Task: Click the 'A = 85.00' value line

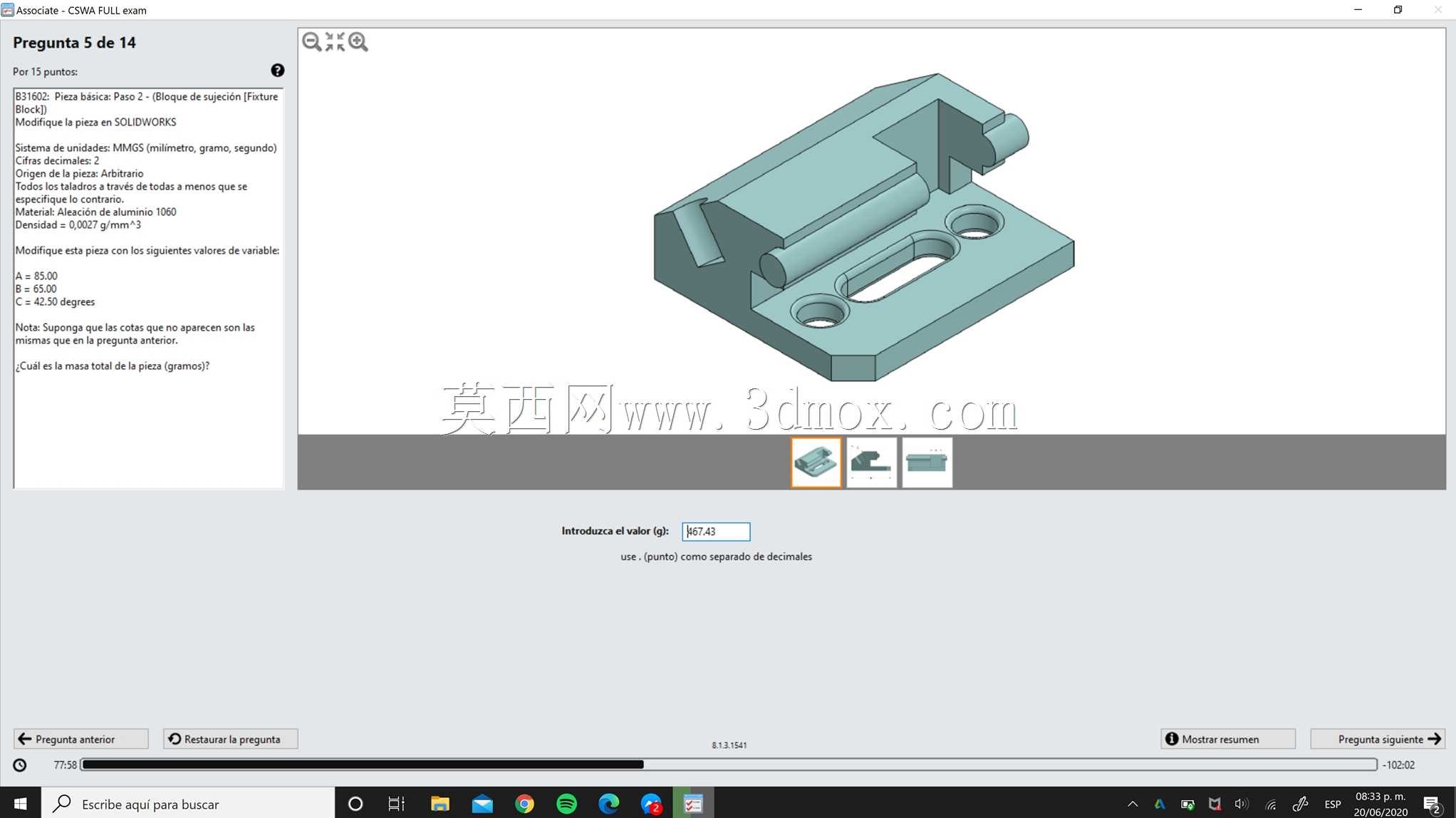Action: pyautogui.click(x=36, y=276)
